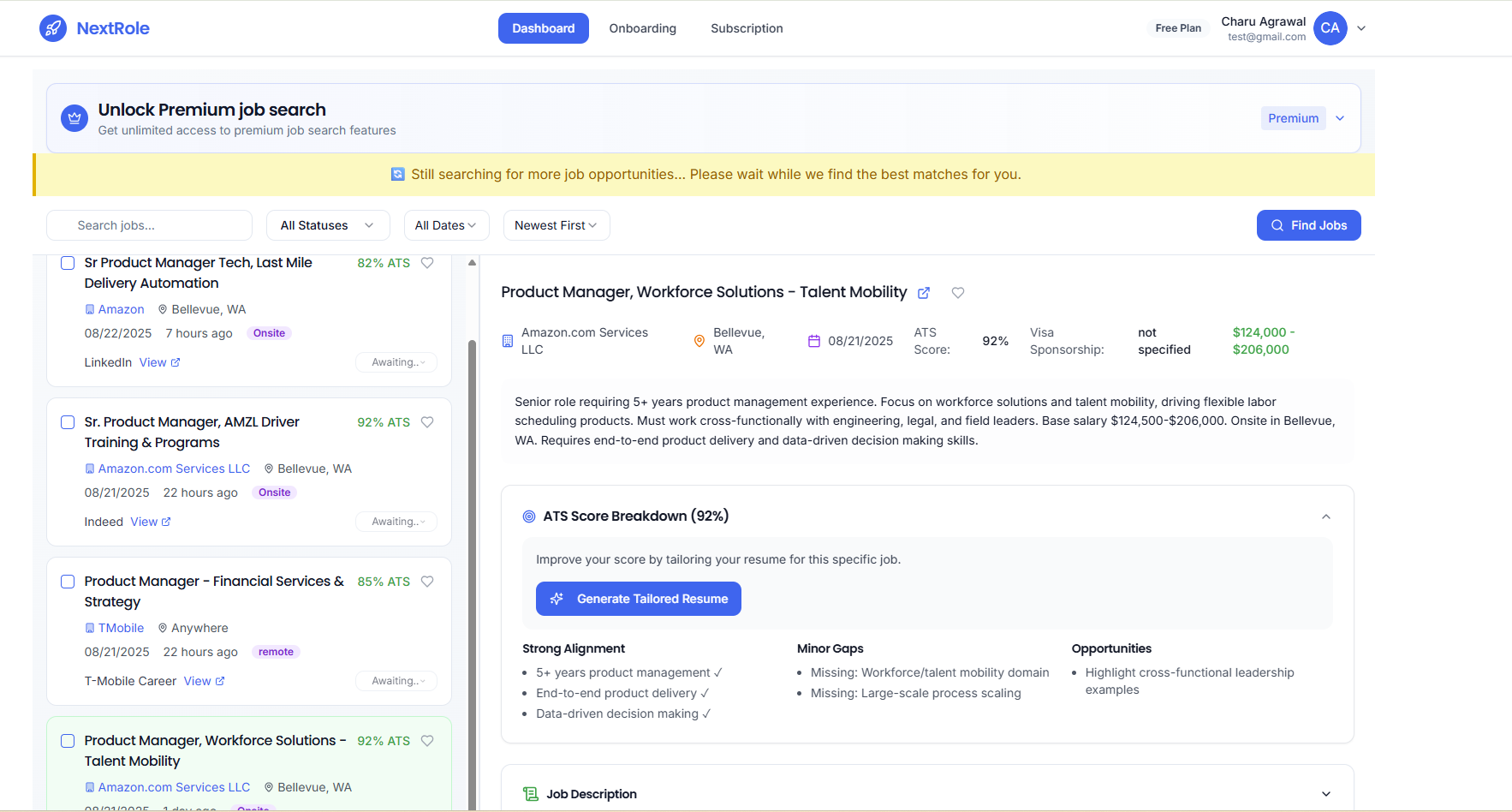The height and width of the screenshot is (812, 1512).
Task: Favorite the Financial Services & Strategy job heart
Action: 427,582
